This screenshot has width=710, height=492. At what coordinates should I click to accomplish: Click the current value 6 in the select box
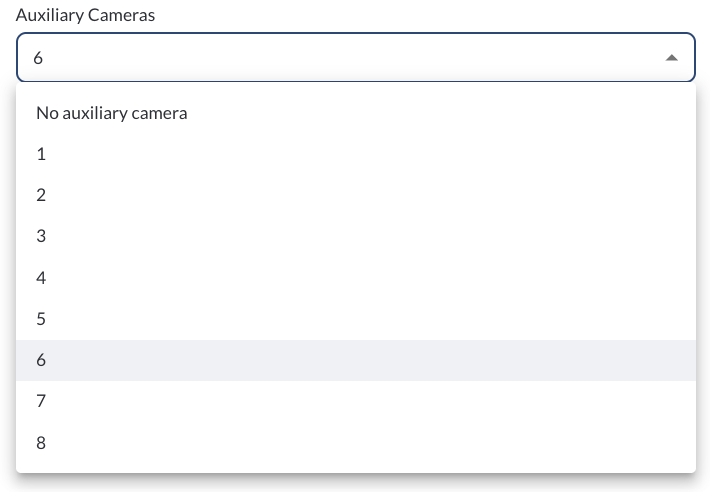pos(38,58)
